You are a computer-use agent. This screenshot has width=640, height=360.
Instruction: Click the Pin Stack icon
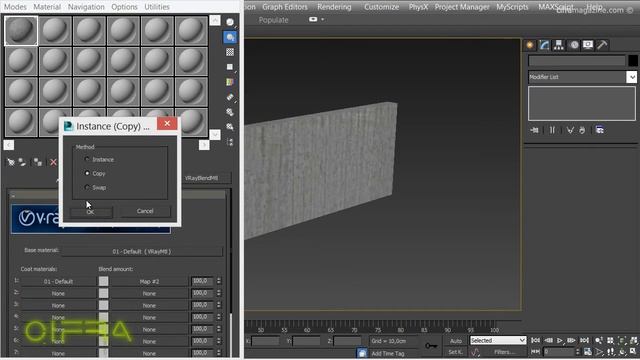[534, 130]
